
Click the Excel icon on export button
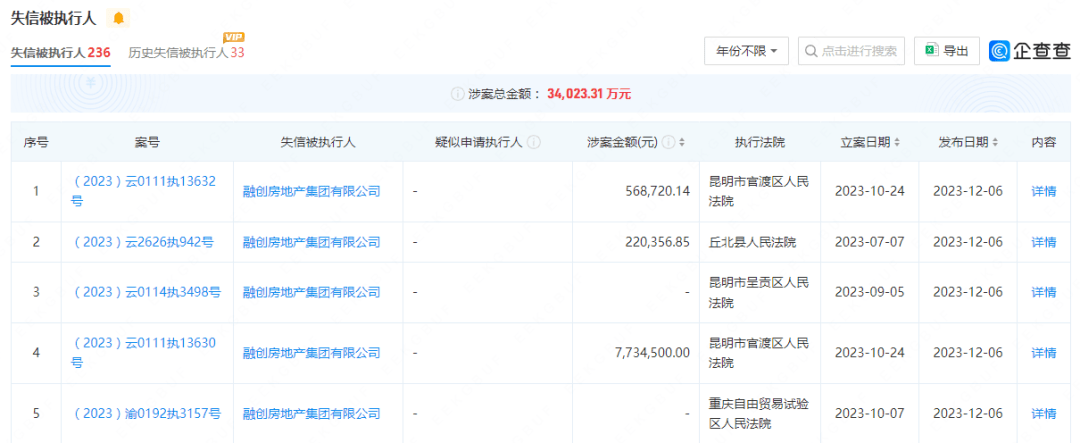click(932, 51)
